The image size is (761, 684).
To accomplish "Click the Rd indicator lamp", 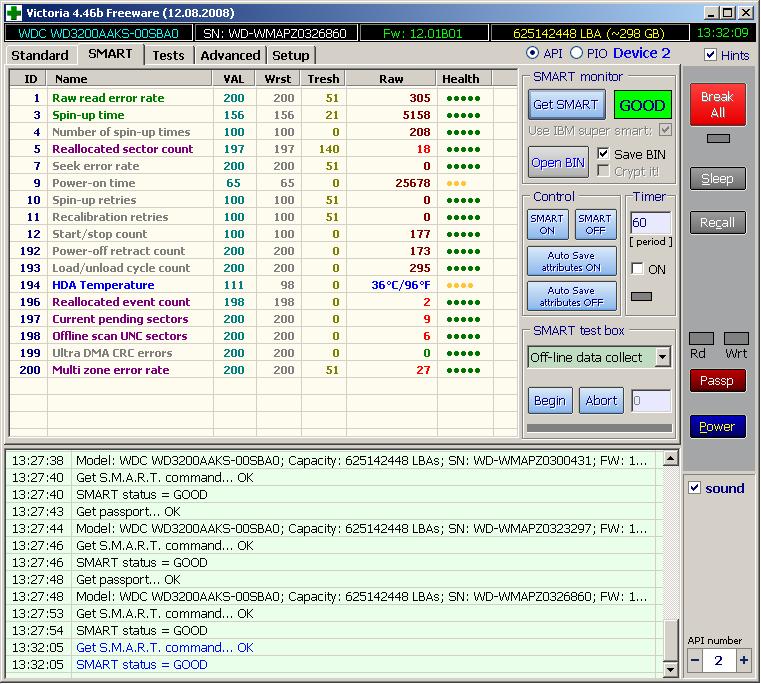I will (701, 338).
